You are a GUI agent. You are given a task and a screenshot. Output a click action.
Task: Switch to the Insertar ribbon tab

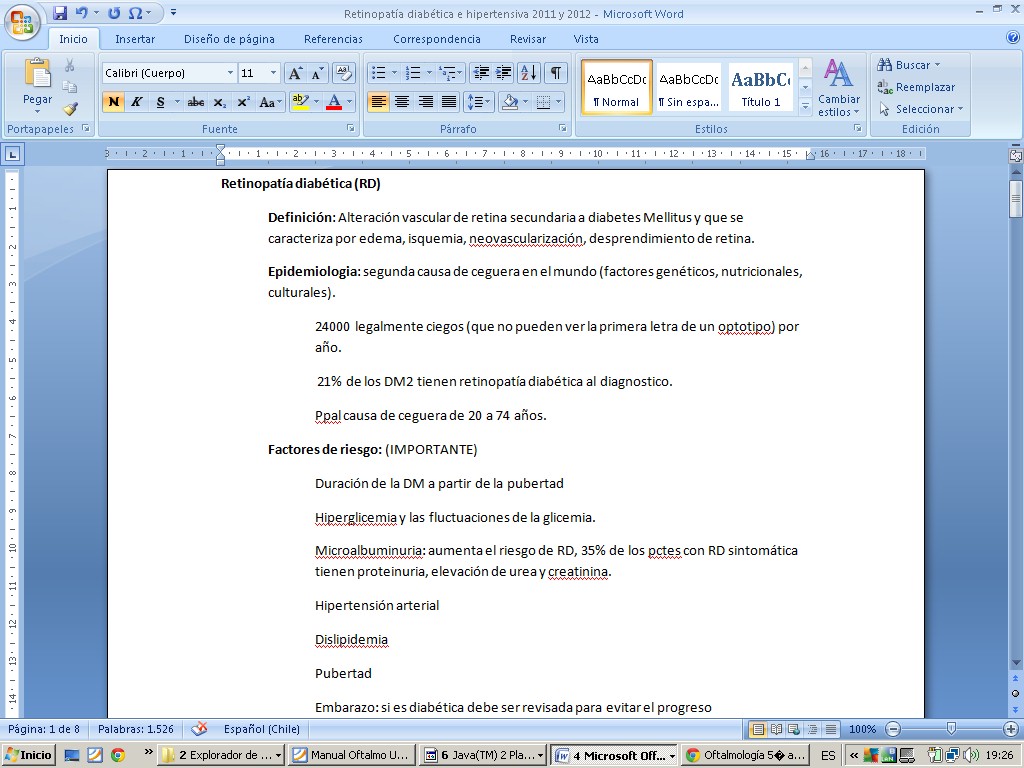tap(135, 39)
